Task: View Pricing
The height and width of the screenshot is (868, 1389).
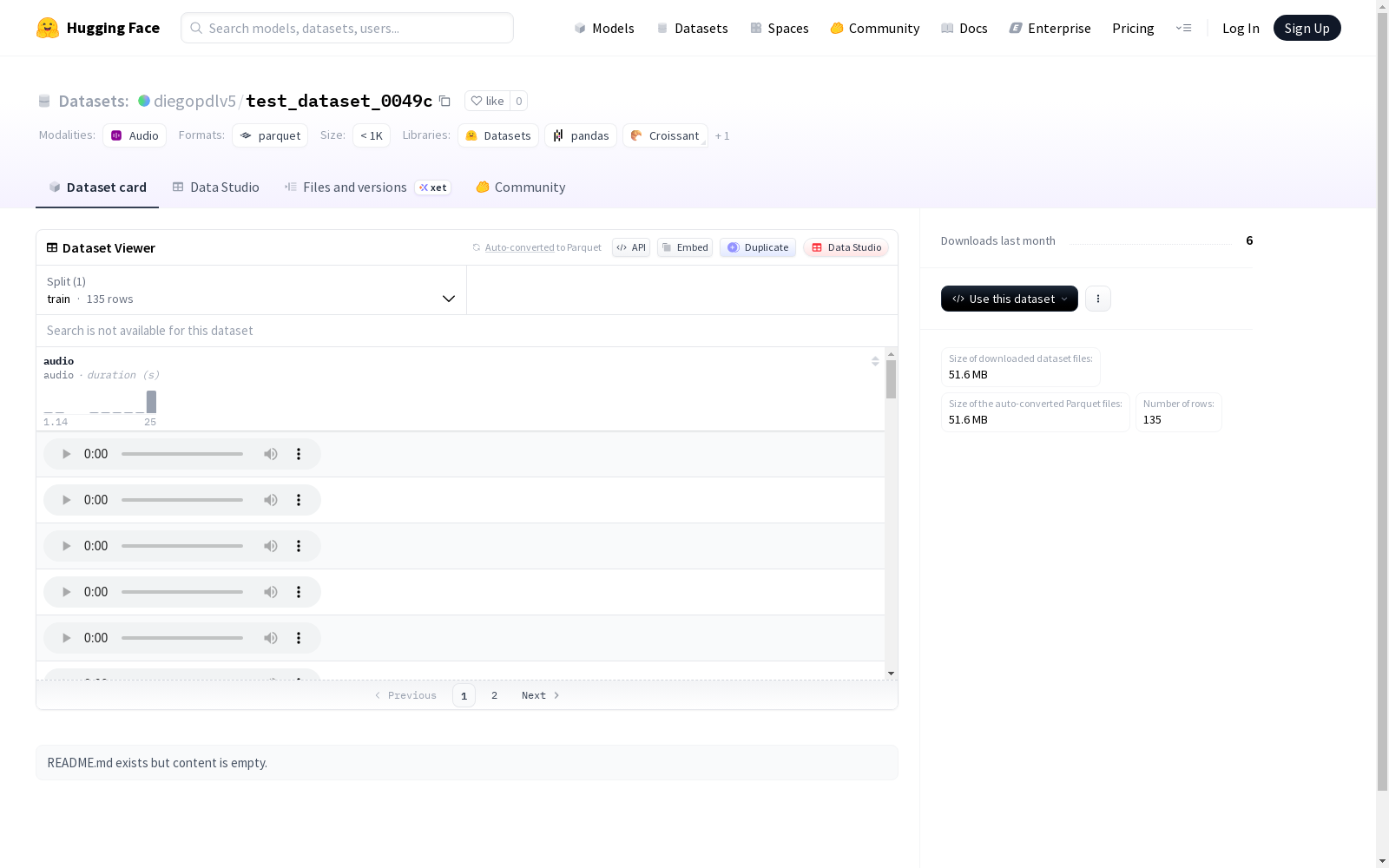Action: 1133,28
